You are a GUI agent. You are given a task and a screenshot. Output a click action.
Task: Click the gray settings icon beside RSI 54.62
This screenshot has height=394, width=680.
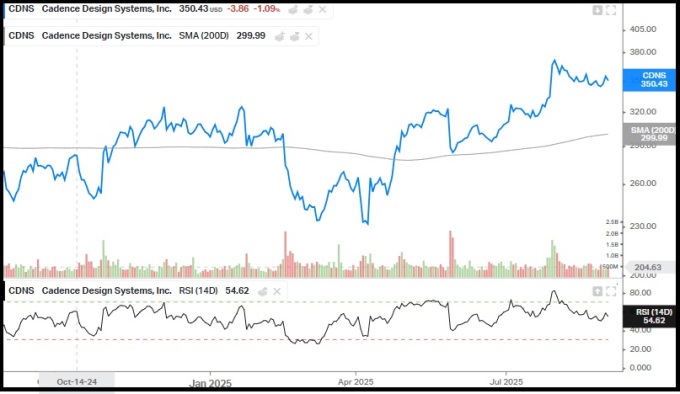tap(262, 292)
